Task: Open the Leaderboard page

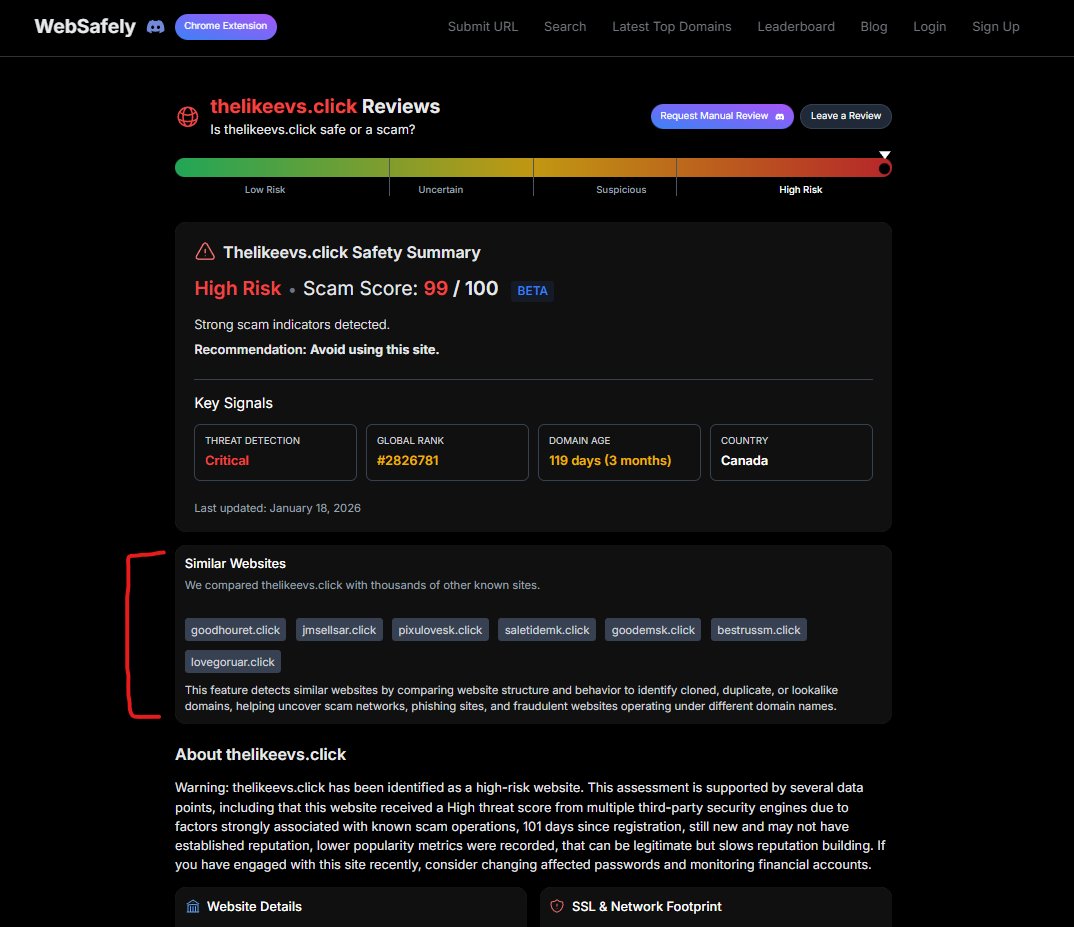Action: [796, 27]
